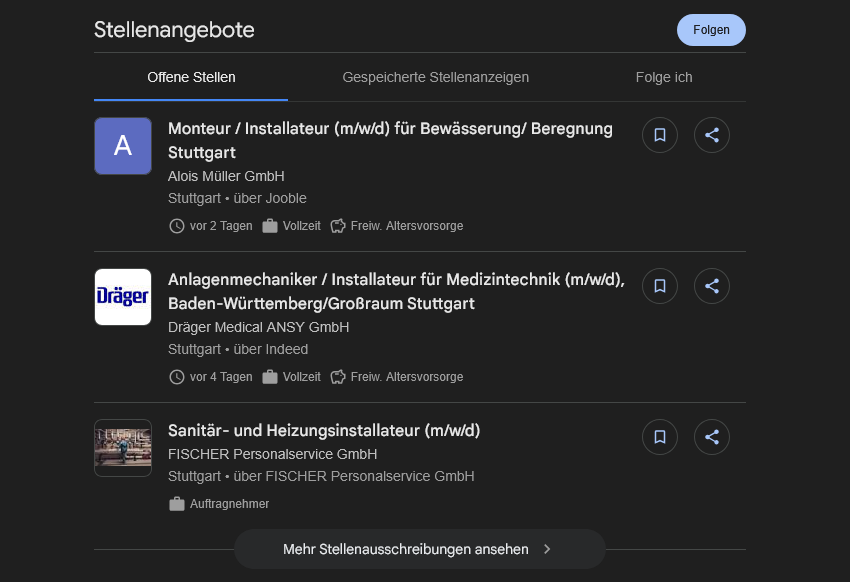Click the clock icon next to 'vor 2 Tagen'

click(x=177, y=226)
